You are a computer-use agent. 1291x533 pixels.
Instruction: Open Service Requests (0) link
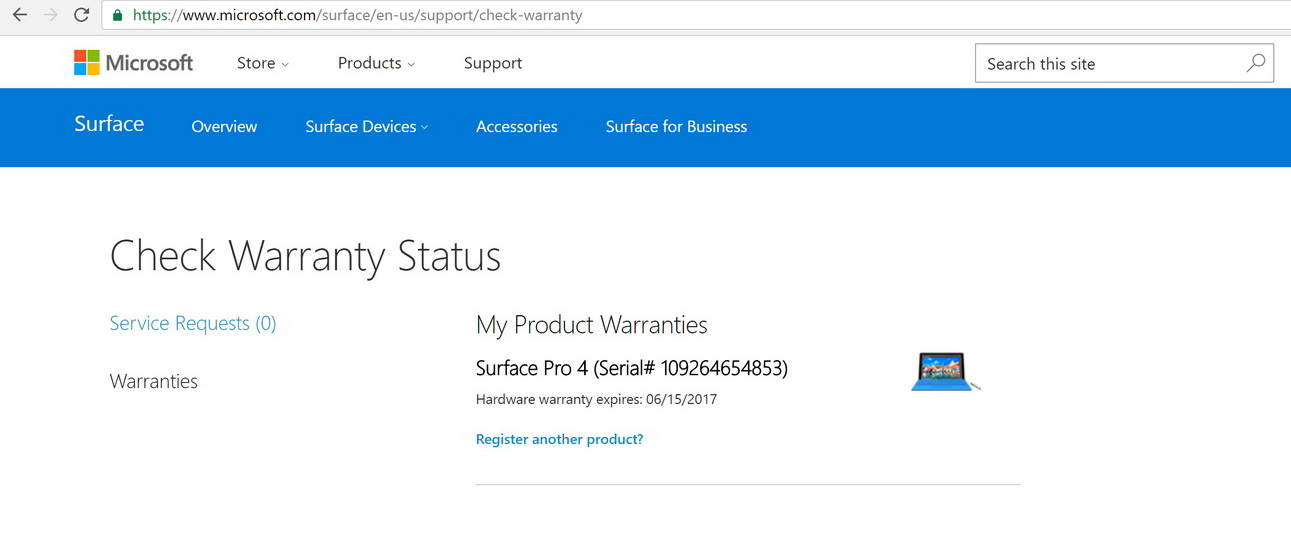tap(192, 323)
